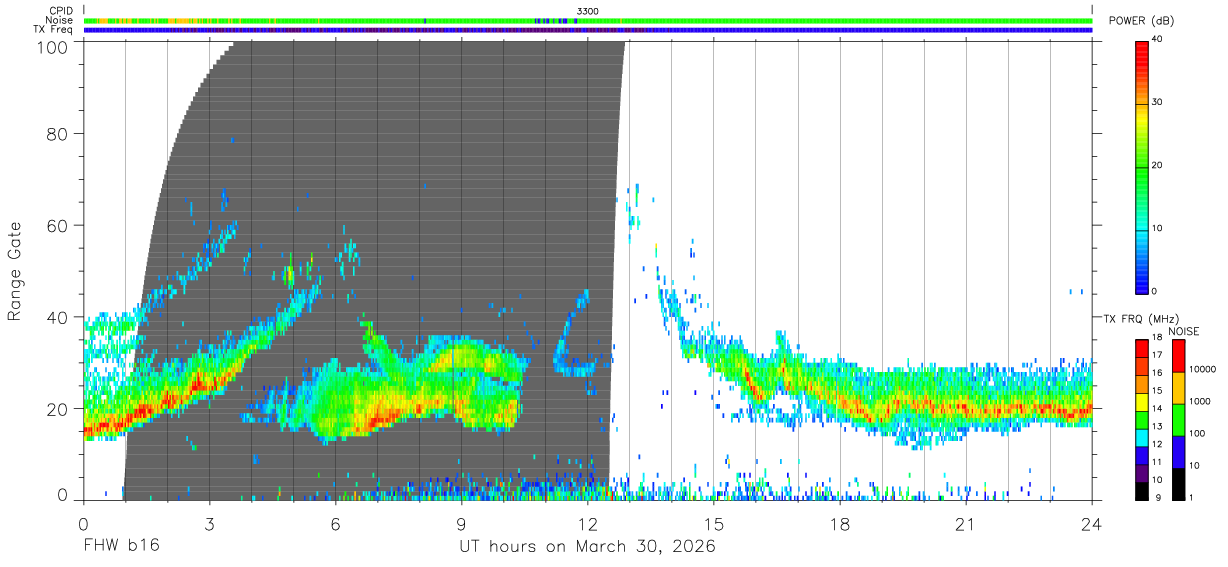Click the 20 dB label on power scale

pos(1158,166)
